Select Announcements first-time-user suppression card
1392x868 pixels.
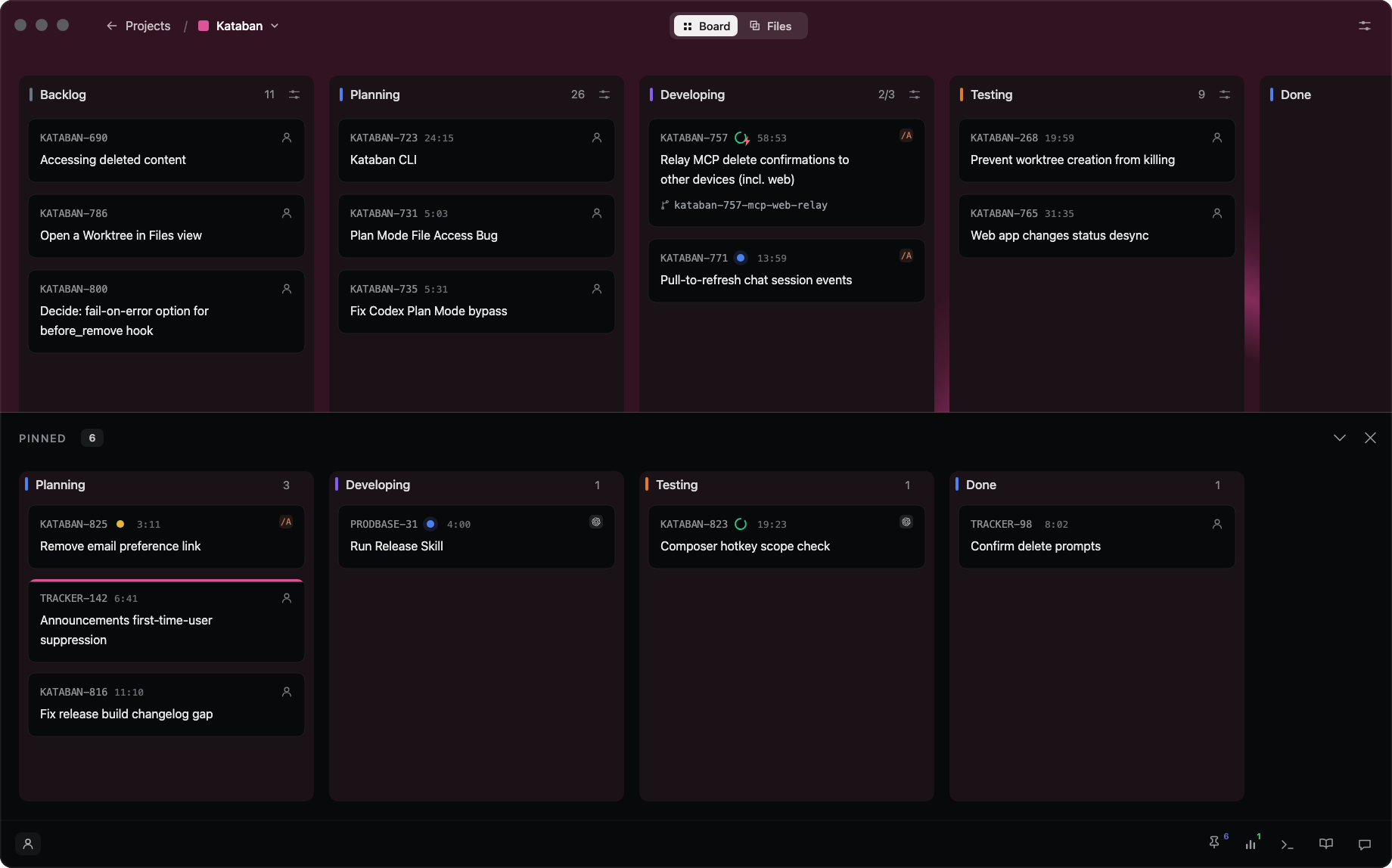coord(166,620)
